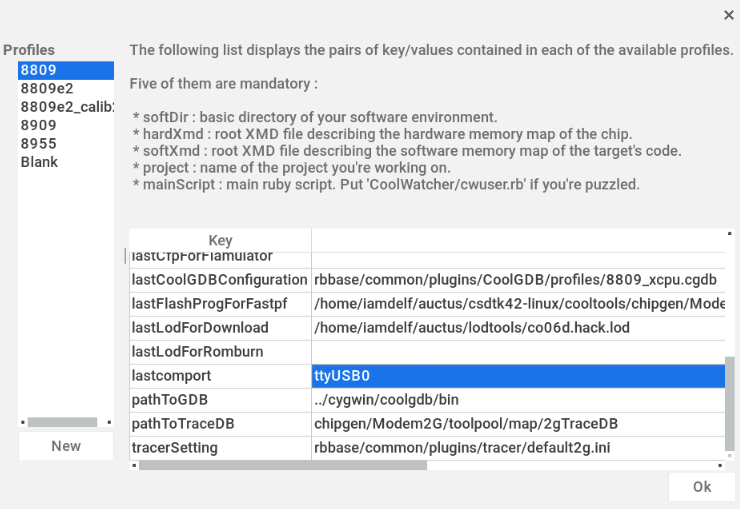
Task: Click the lastFlashProgForFastpf value cell
Action: 518,304
